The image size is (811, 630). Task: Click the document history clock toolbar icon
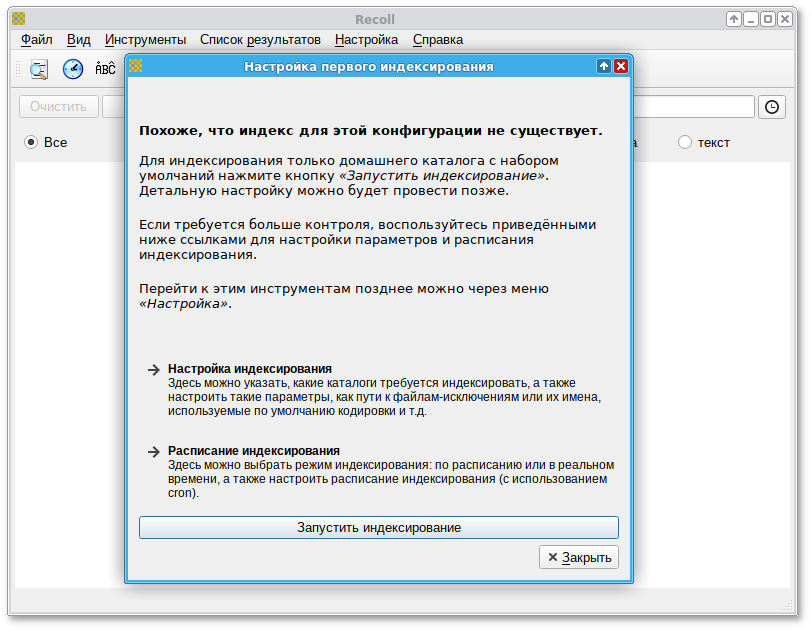(73, 69)
